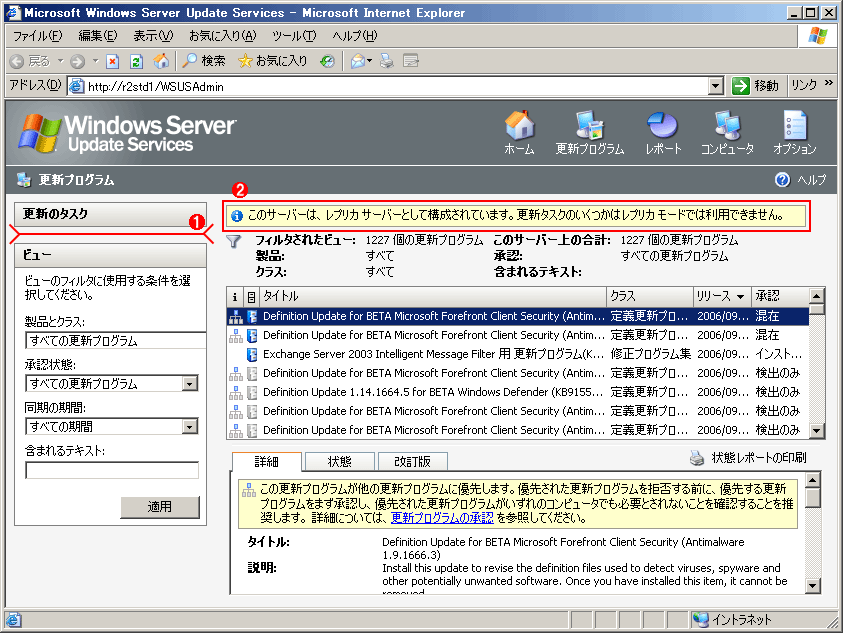The width and height of the screenshot is (843, 633).
Task: Click printer icon beside 状態レポートの印刷
Action: click(x=697, y=458)
